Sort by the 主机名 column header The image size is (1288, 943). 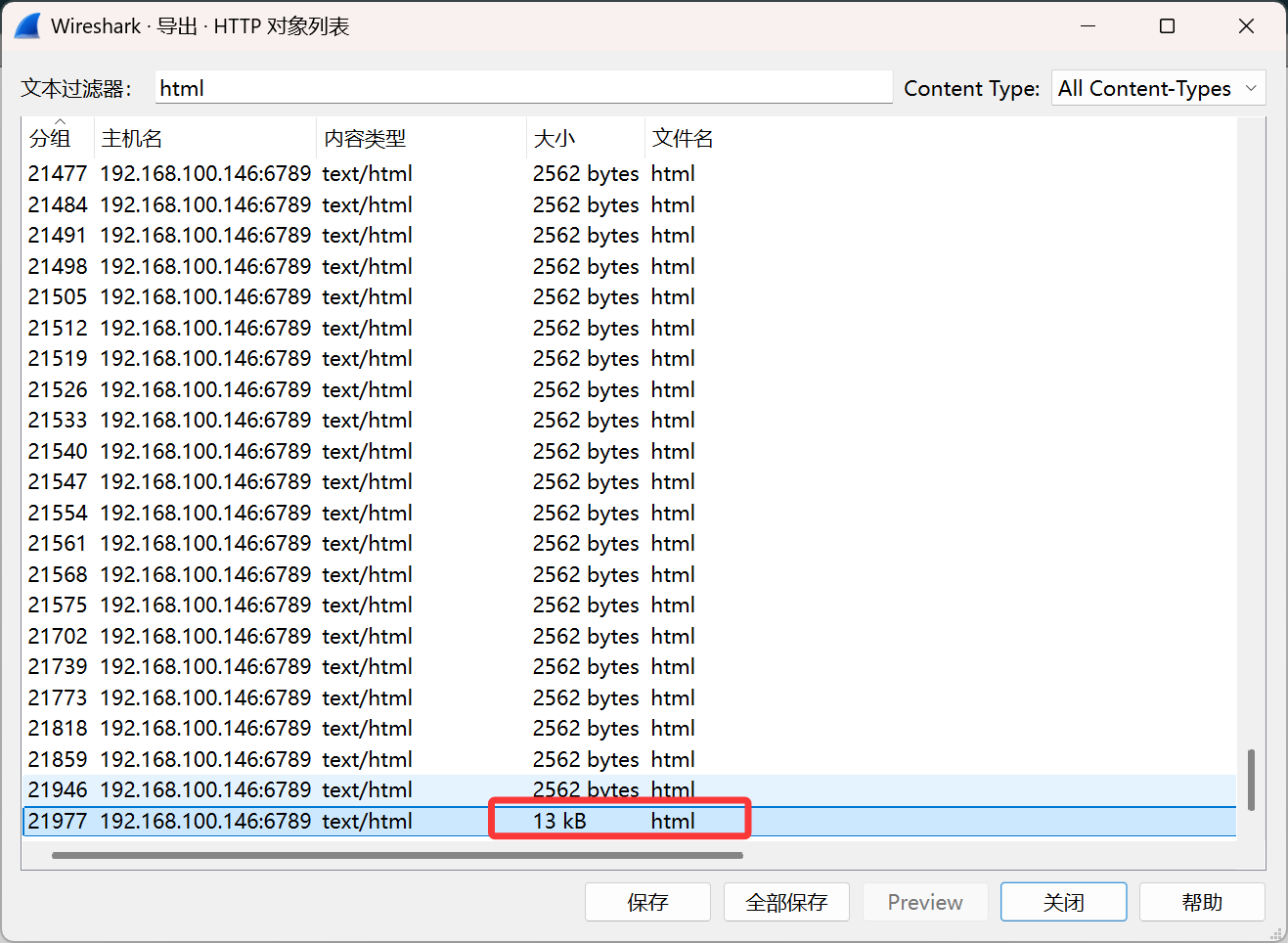coord(205,138)
